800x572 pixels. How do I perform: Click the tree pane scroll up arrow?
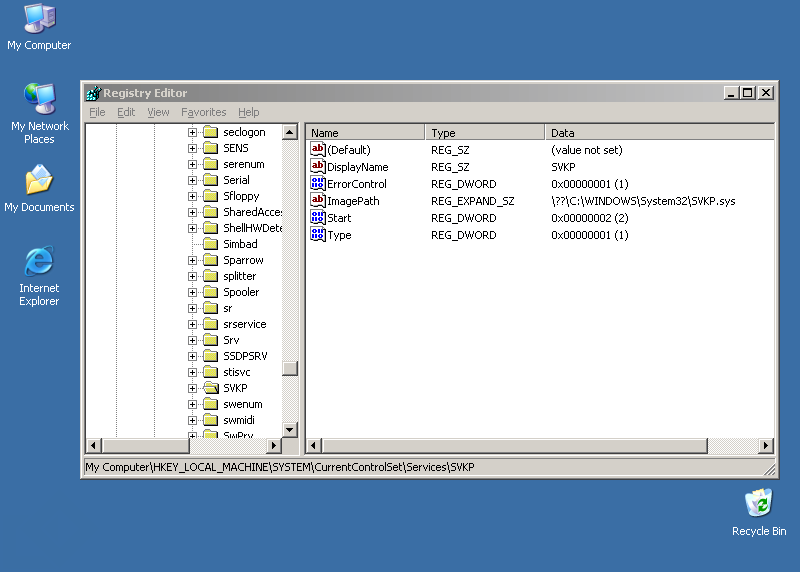click(290, 132)
